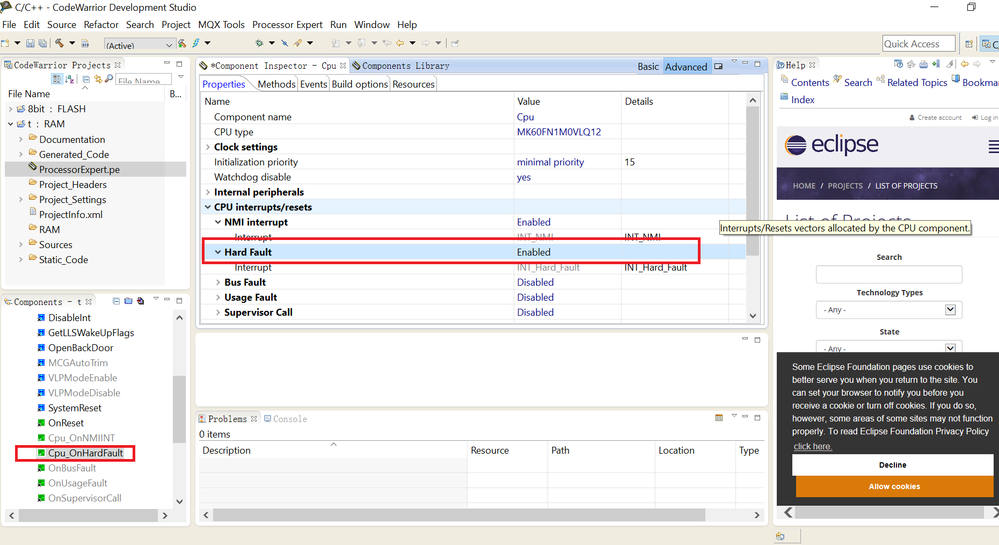Click Open Perspective icon beside Quick Access
Screen dimensions: 999x545
969,44
